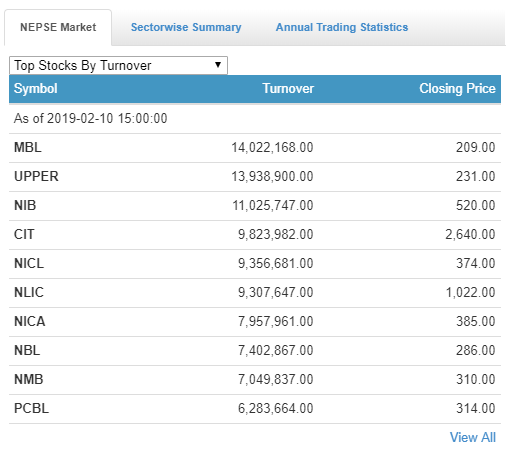Click UPPER closing price 231.00

[x=476, y=176]
